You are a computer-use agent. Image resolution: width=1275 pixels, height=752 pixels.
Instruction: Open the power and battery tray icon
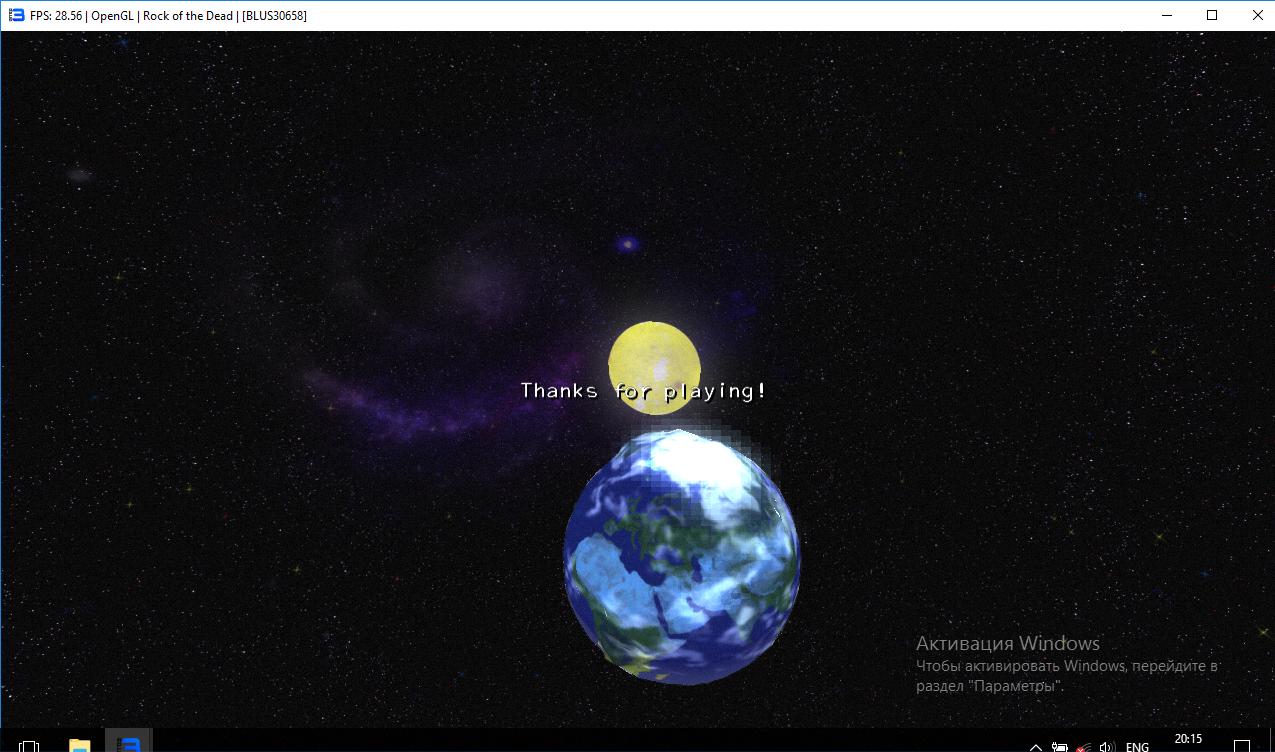1060,747
